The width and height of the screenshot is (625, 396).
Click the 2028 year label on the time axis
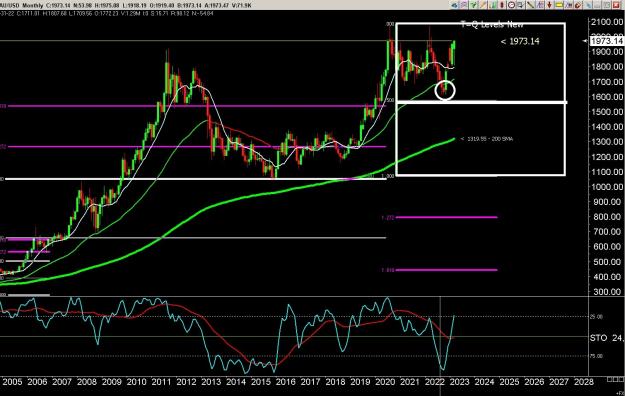pos(584,382)
